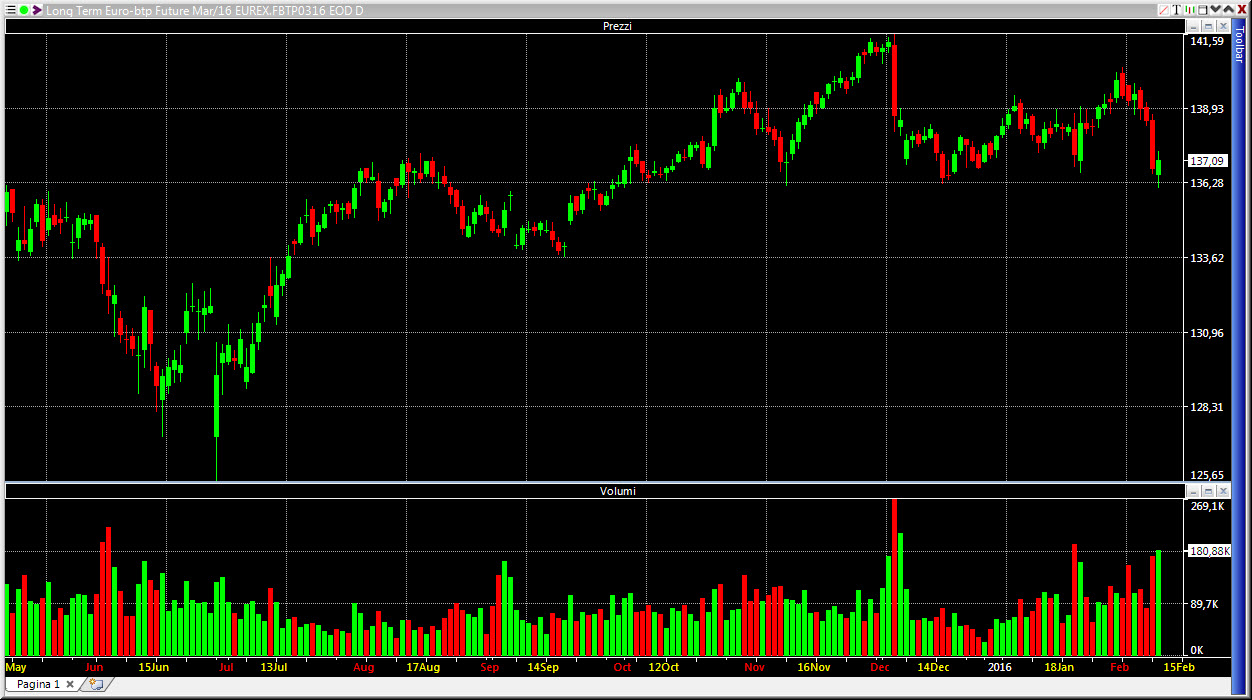Click the red Nov month label
Image resolution: width=1252 pixels, height=700 pixels.
[755, 667]
